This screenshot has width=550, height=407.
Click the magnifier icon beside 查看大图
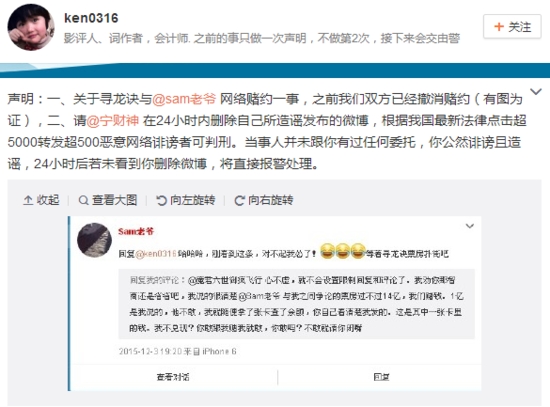[83, 200]
